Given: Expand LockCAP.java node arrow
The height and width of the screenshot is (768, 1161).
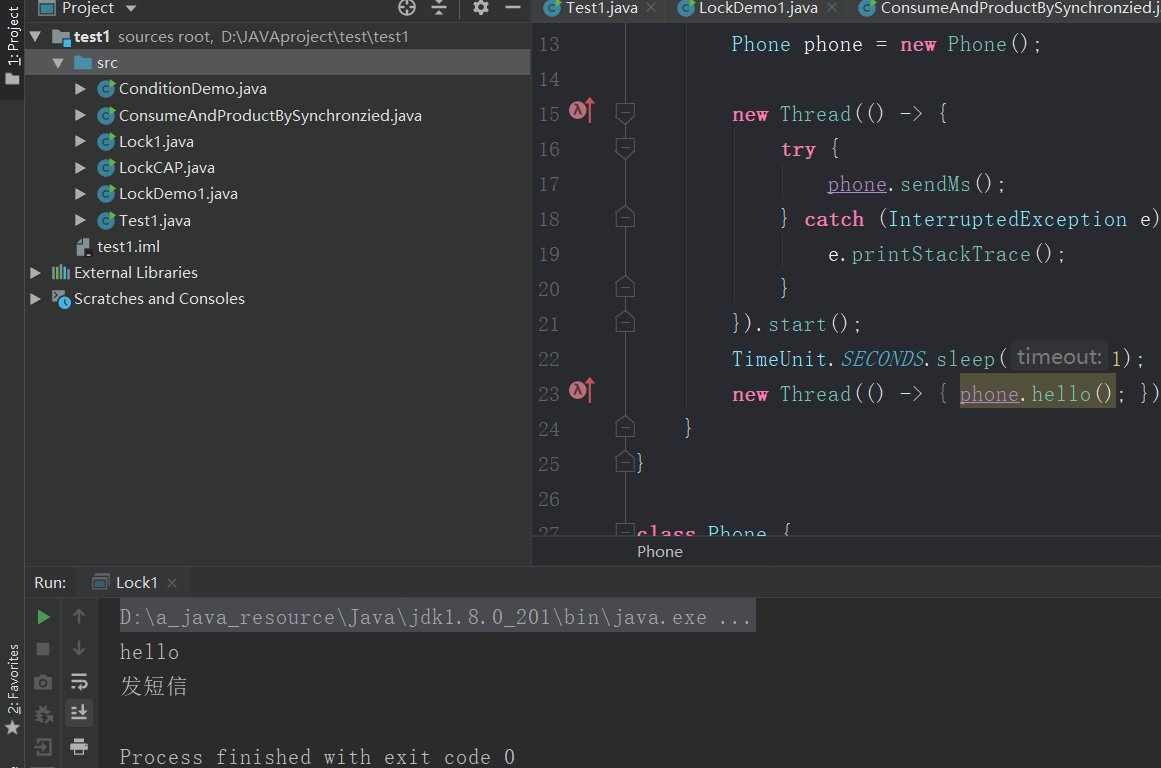Looking at the screenshot, I should tap(80, 168).
